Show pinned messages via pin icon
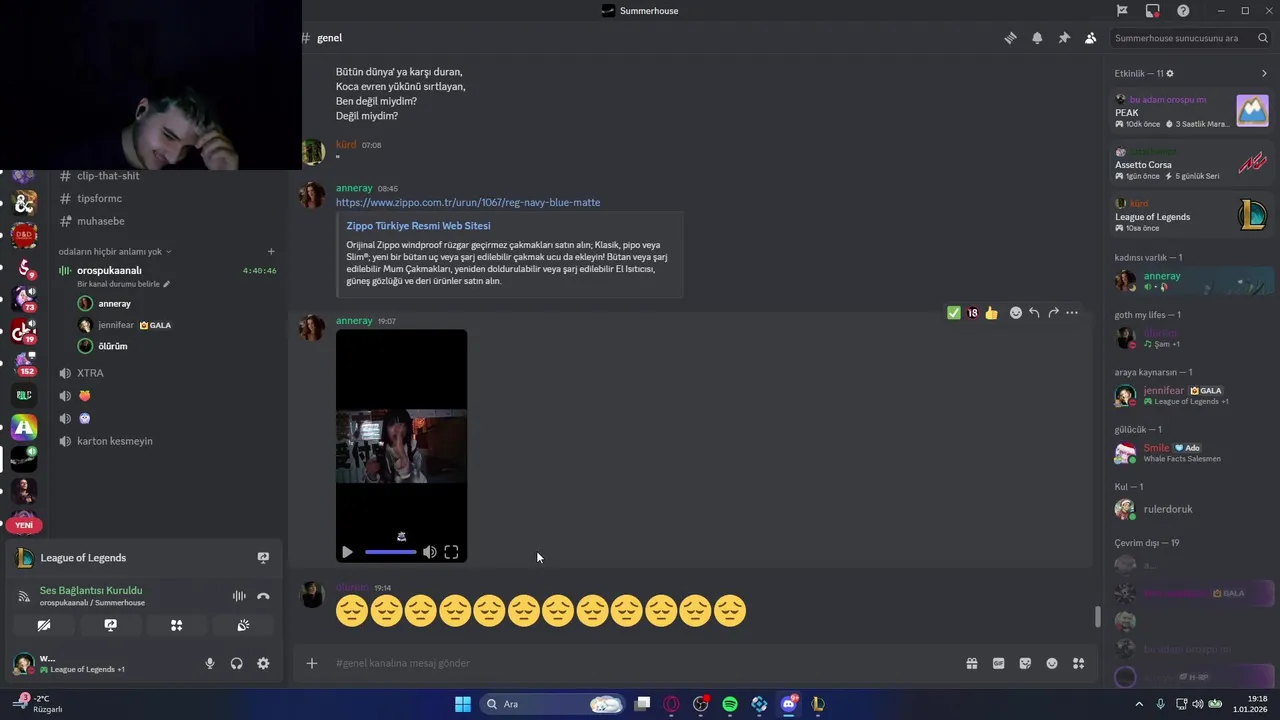Image resolution: width=1280 pixels, height=720 pixels. tap(1064, 38)
